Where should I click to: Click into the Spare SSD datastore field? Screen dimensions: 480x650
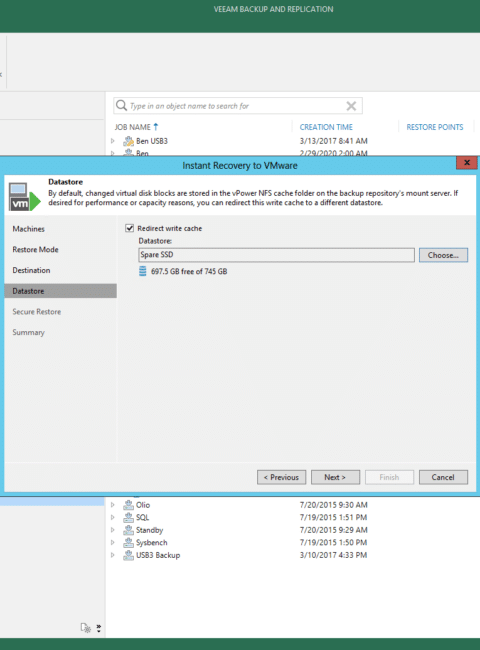[x=276, y=255]
